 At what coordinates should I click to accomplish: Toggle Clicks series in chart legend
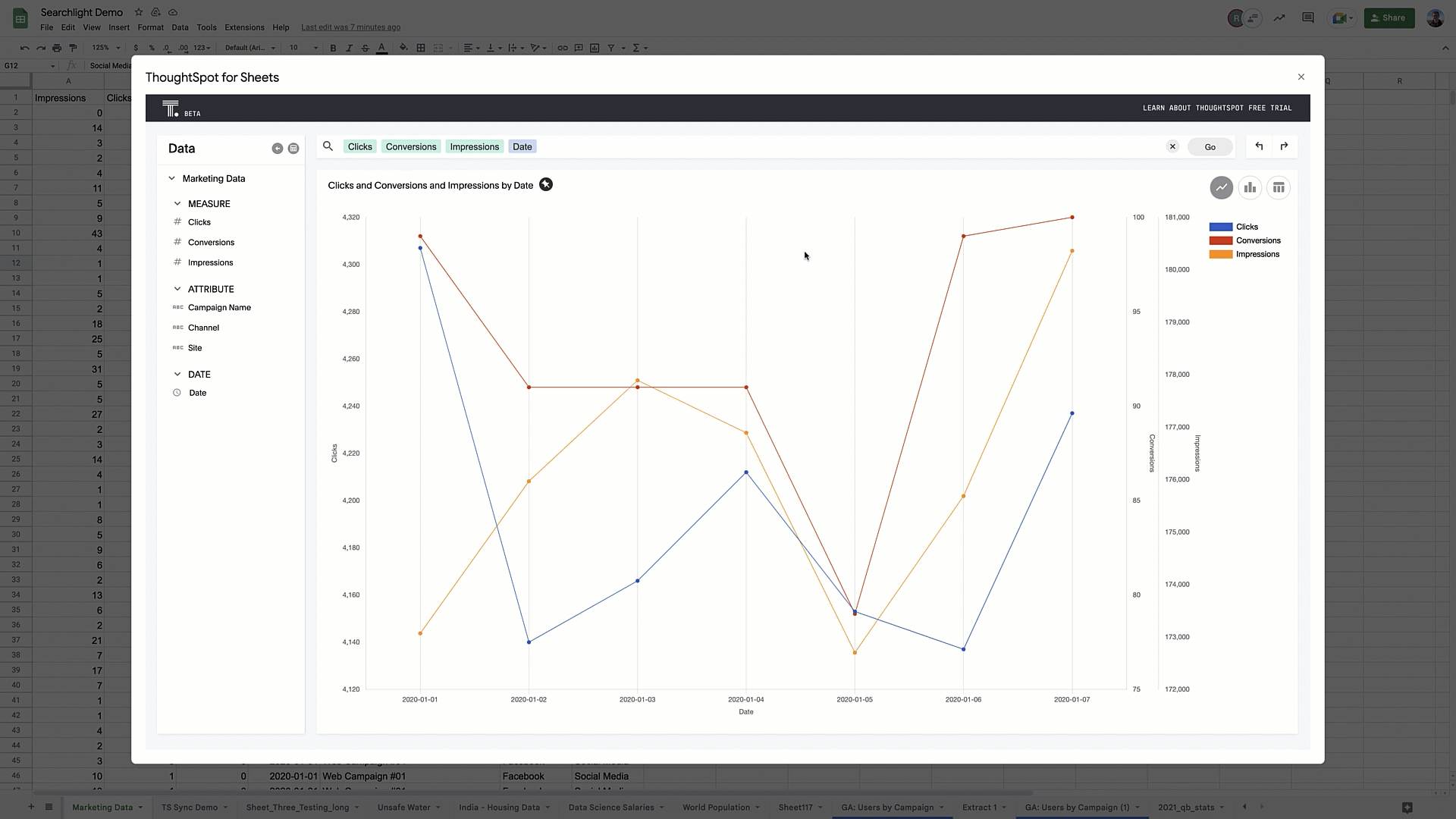pos(1247,227)
